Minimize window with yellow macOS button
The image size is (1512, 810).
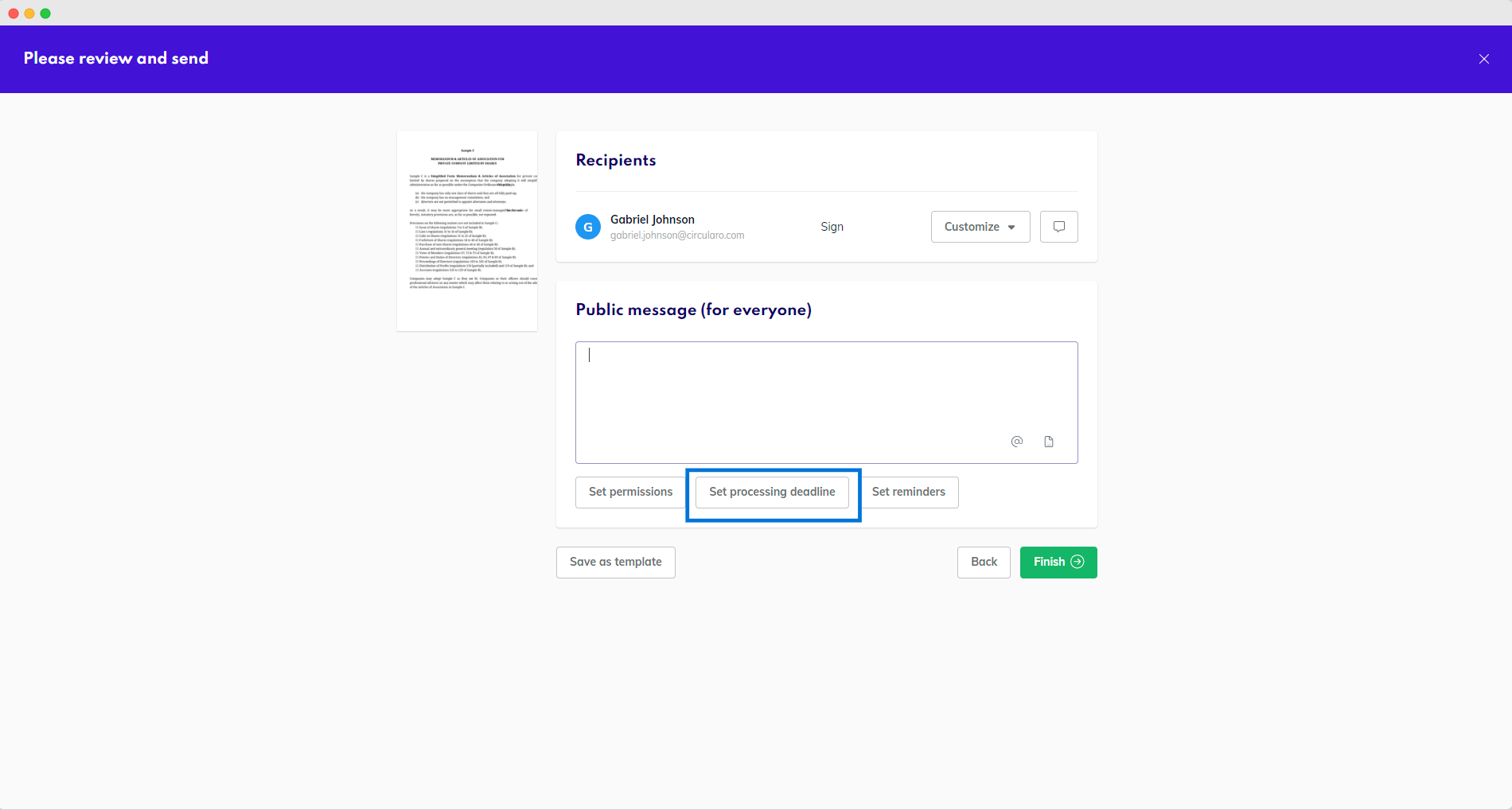click(x=29, y=14)
